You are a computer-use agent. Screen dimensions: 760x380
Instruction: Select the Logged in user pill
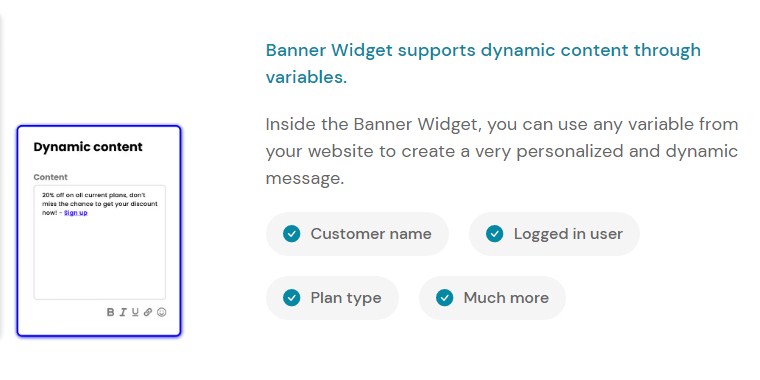(x=554, y=234)
